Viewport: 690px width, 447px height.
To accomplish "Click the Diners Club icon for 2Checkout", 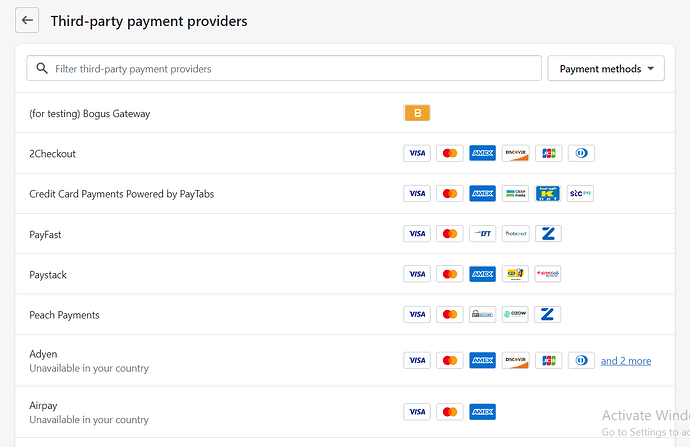I will (580, 154).
